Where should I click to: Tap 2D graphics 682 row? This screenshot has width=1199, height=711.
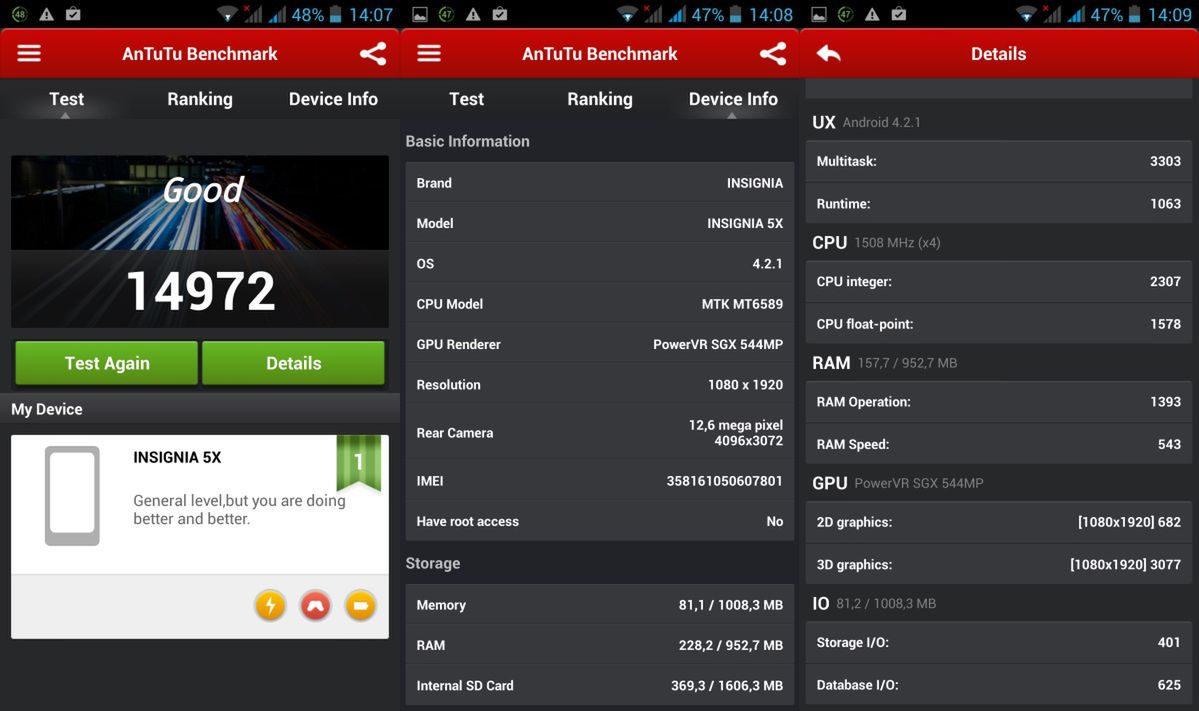tap(999, 522)
